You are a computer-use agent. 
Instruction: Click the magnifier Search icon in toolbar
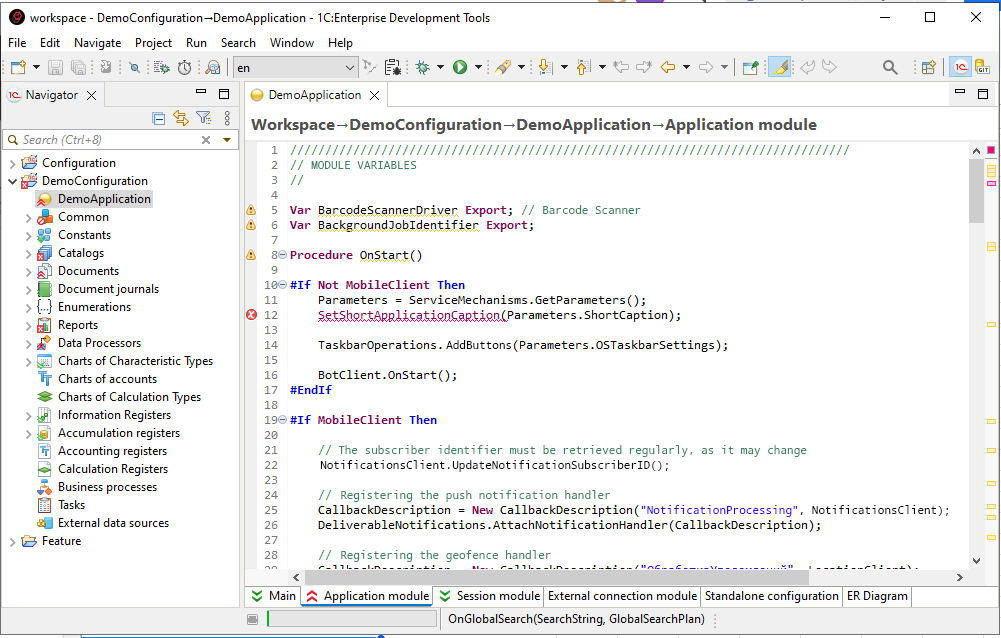(890, 67)
